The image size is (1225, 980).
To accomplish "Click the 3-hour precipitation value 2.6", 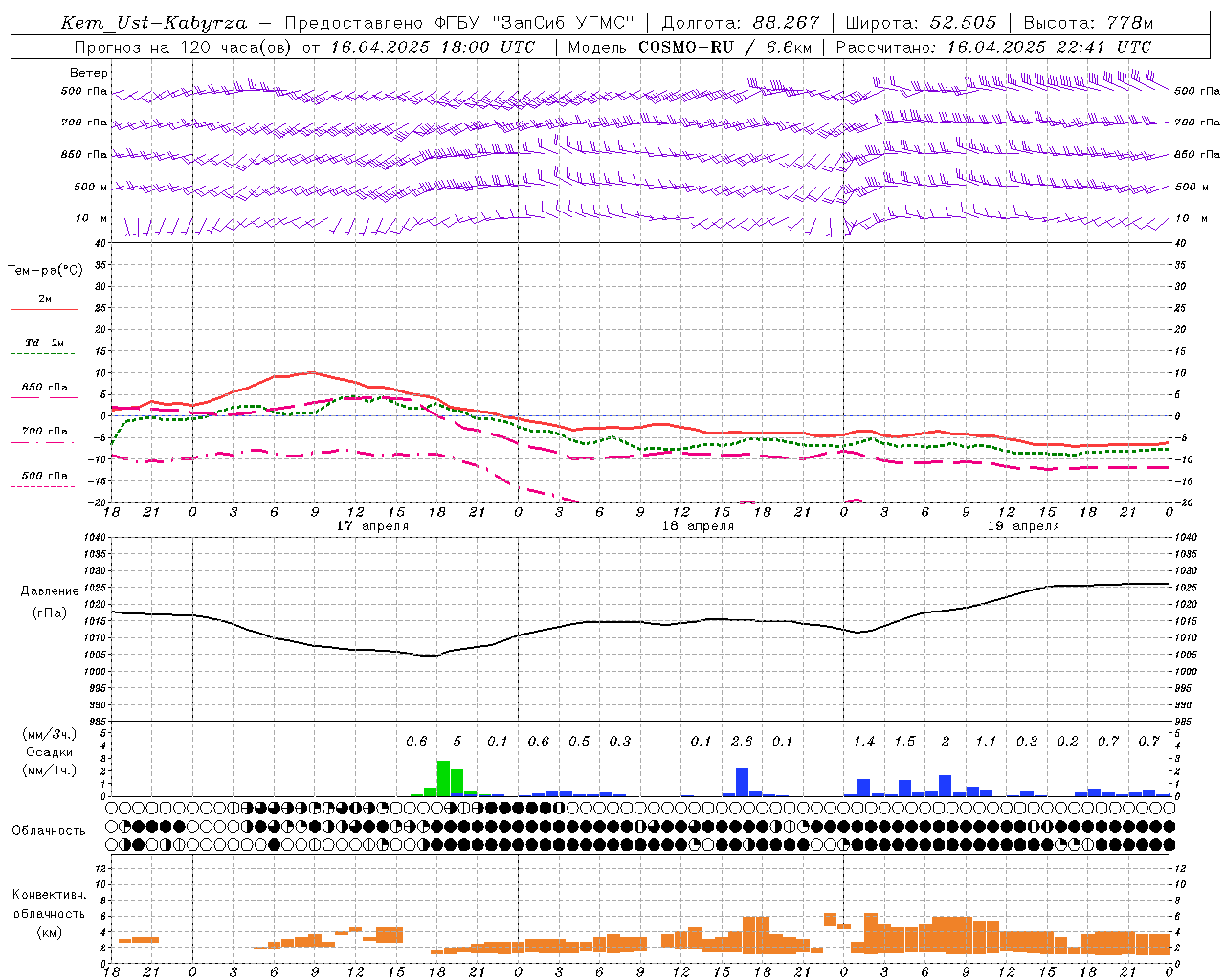I will [742, 742].
